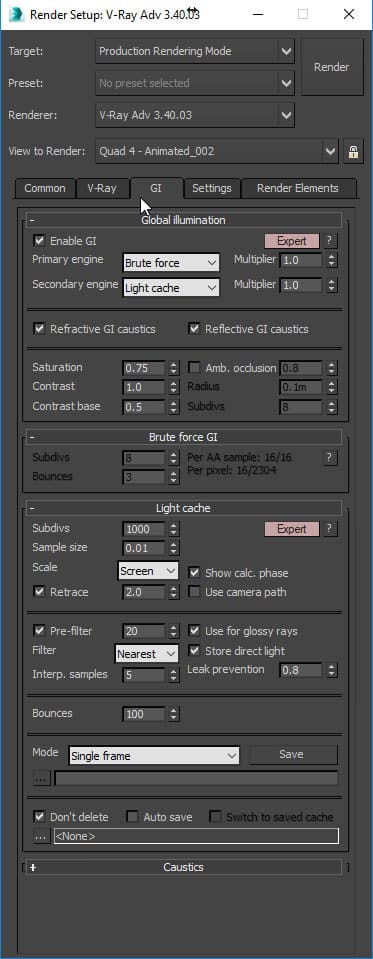Open the Light cache Scale dropdown

tap(148, 571)
